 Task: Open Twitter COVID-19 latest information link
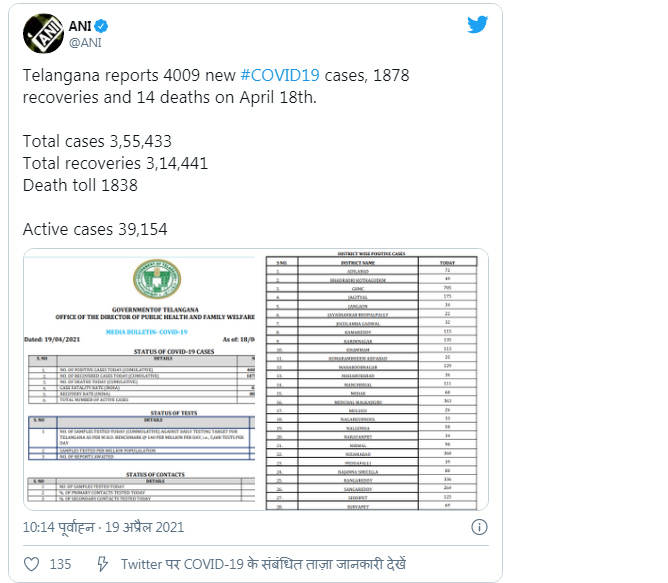pos(263,564)
